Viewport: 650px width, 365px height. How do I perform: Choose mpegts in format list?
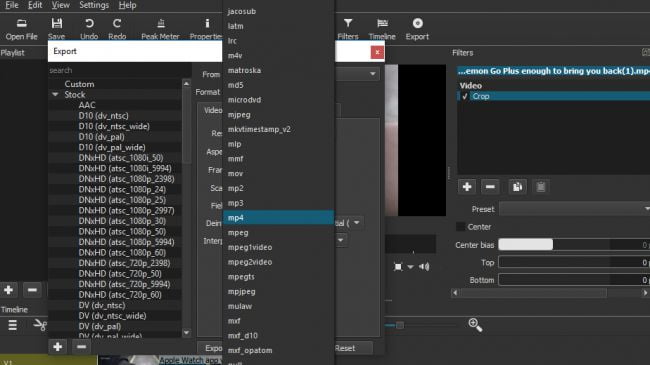point(279,277)
